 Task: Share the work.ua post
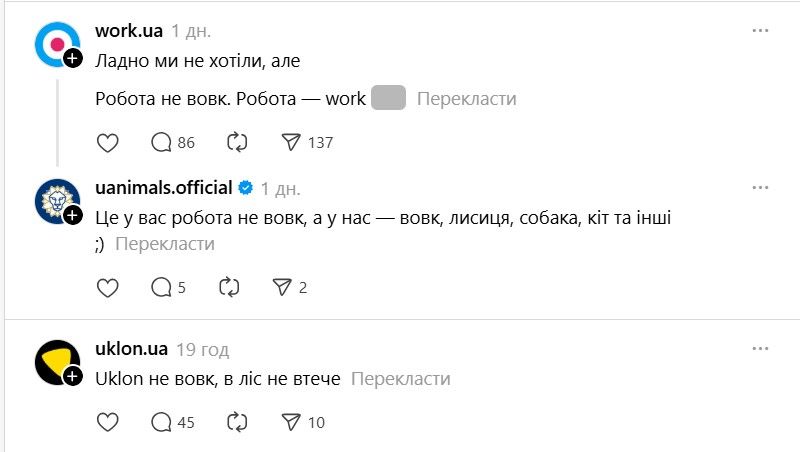pyautogui.click(x=291, y=142)
